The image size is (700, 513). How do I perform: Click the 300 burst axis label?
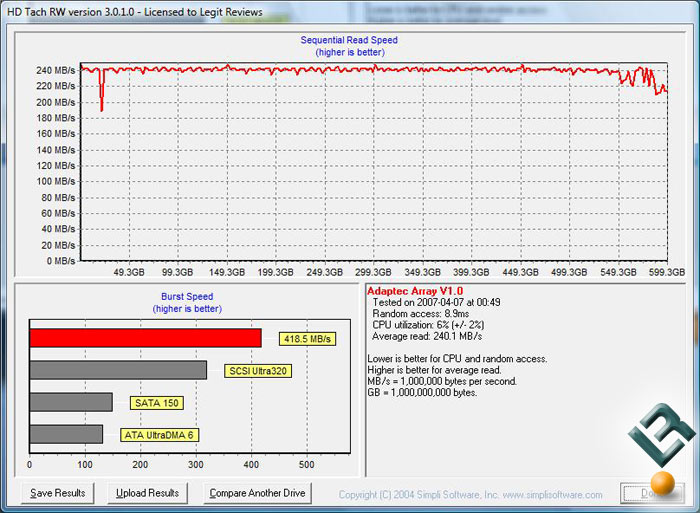tap(196, 464)
